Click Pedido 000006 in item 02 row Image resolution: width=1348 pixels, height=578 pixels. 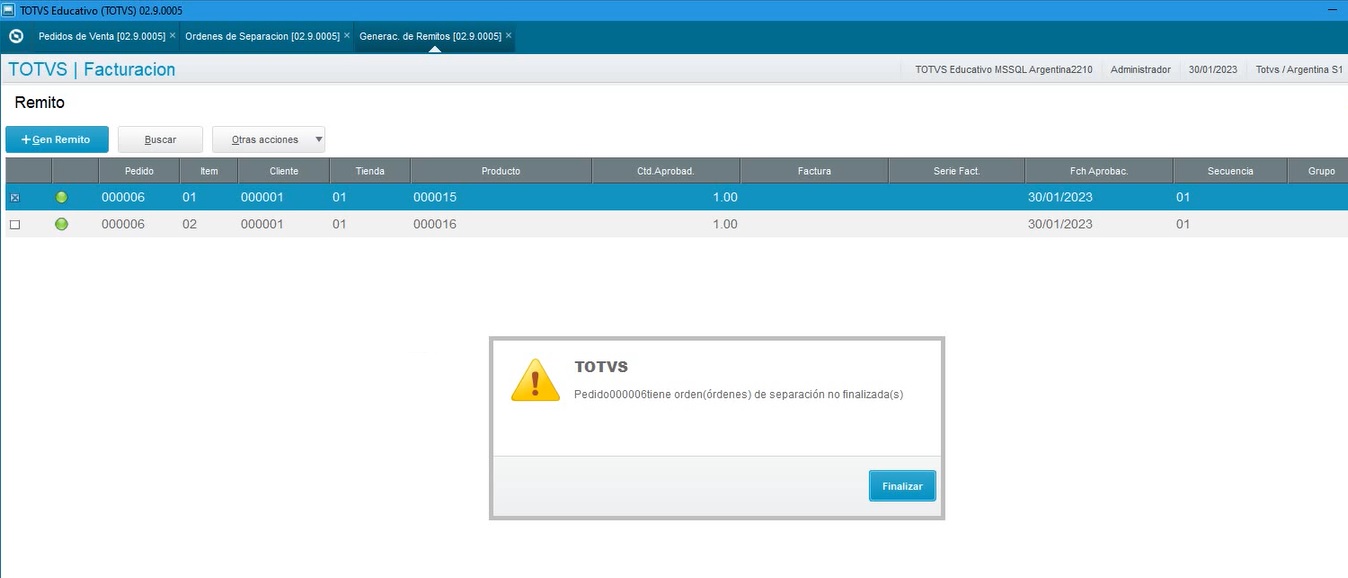pyautogui.click(x=123, y=224)
